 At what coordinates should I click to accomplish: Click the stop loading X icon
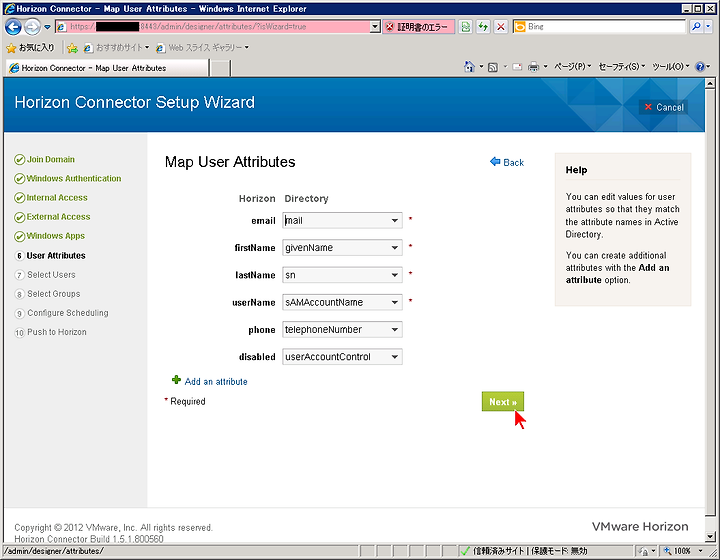click(x=501, y=27)
